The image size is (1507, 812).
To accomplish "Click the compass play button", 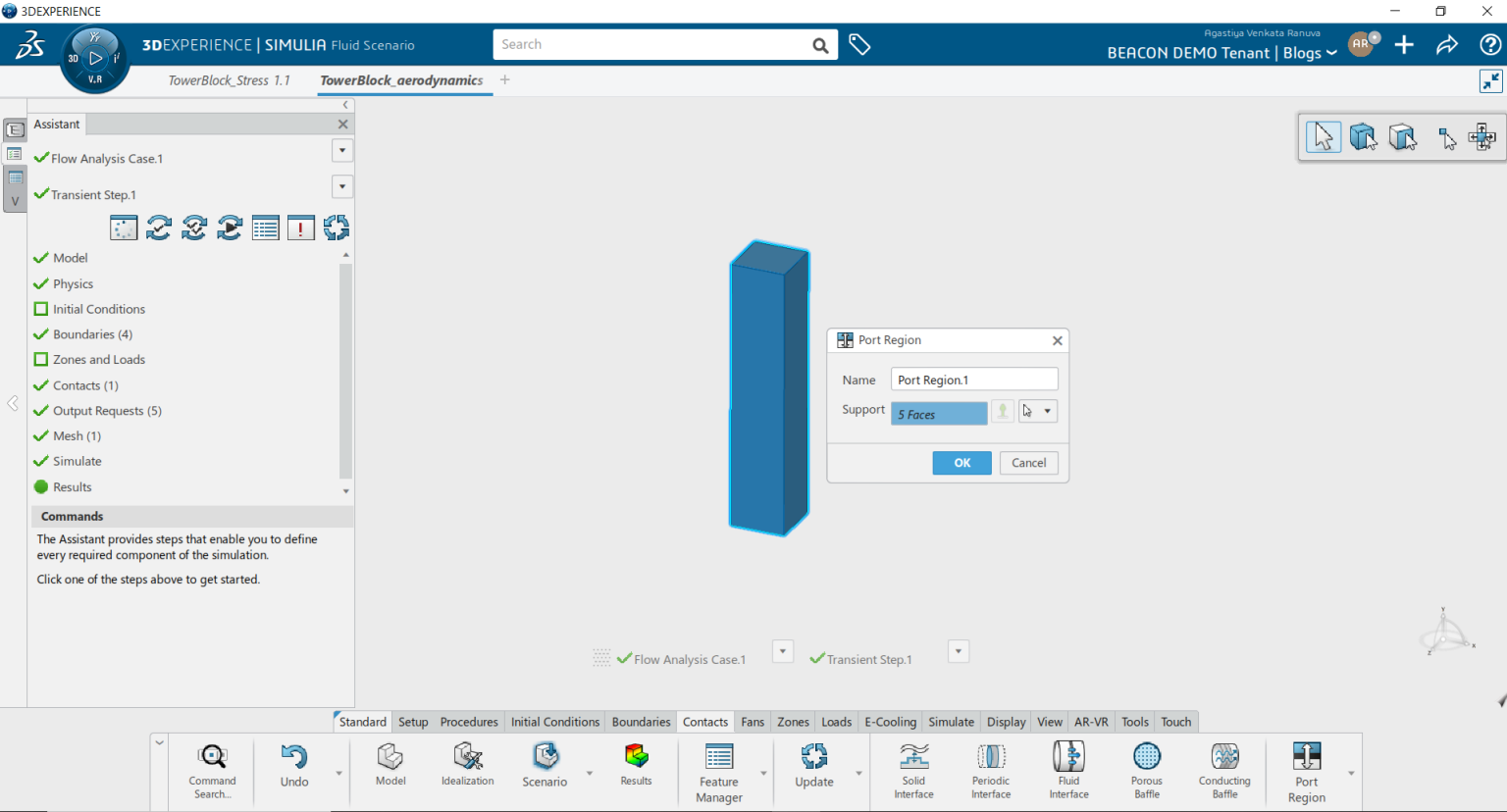I will pos(95,58).
